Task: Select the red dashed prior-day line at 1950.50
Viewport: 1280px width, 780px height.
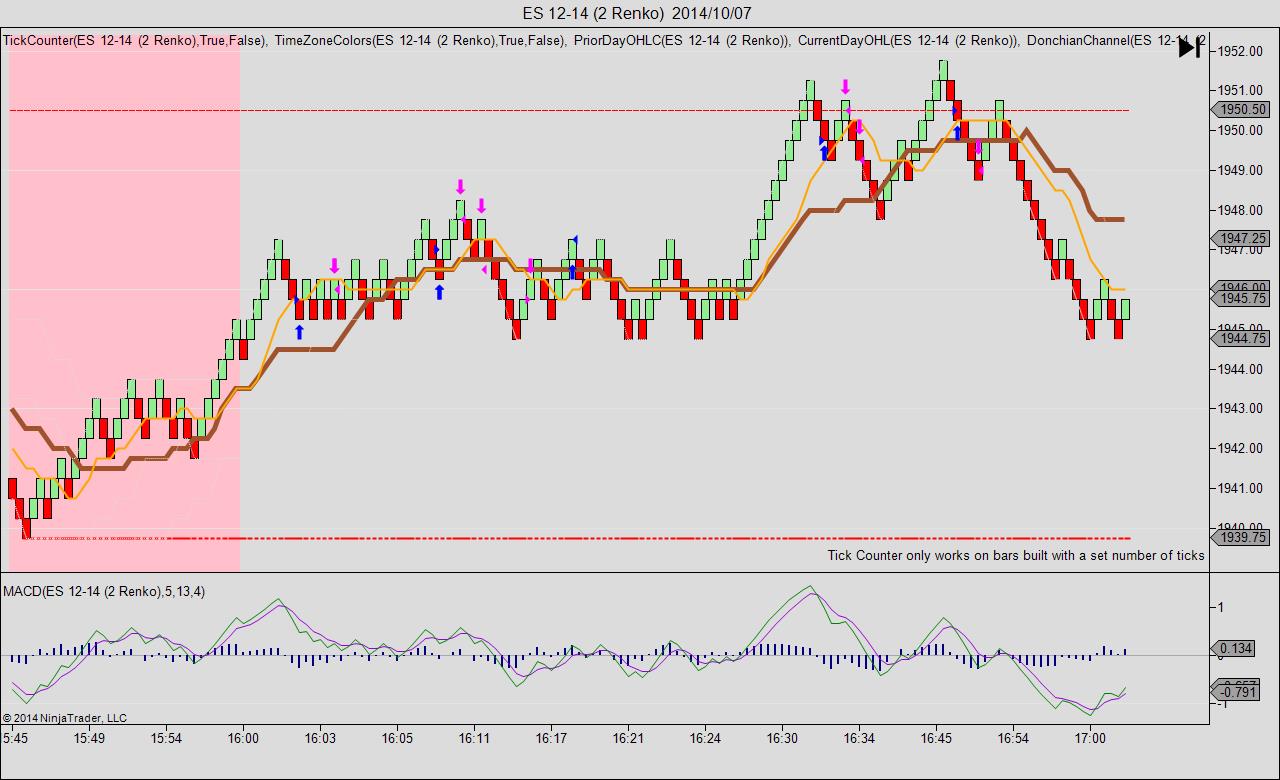Action: click(x=569, y=110)
